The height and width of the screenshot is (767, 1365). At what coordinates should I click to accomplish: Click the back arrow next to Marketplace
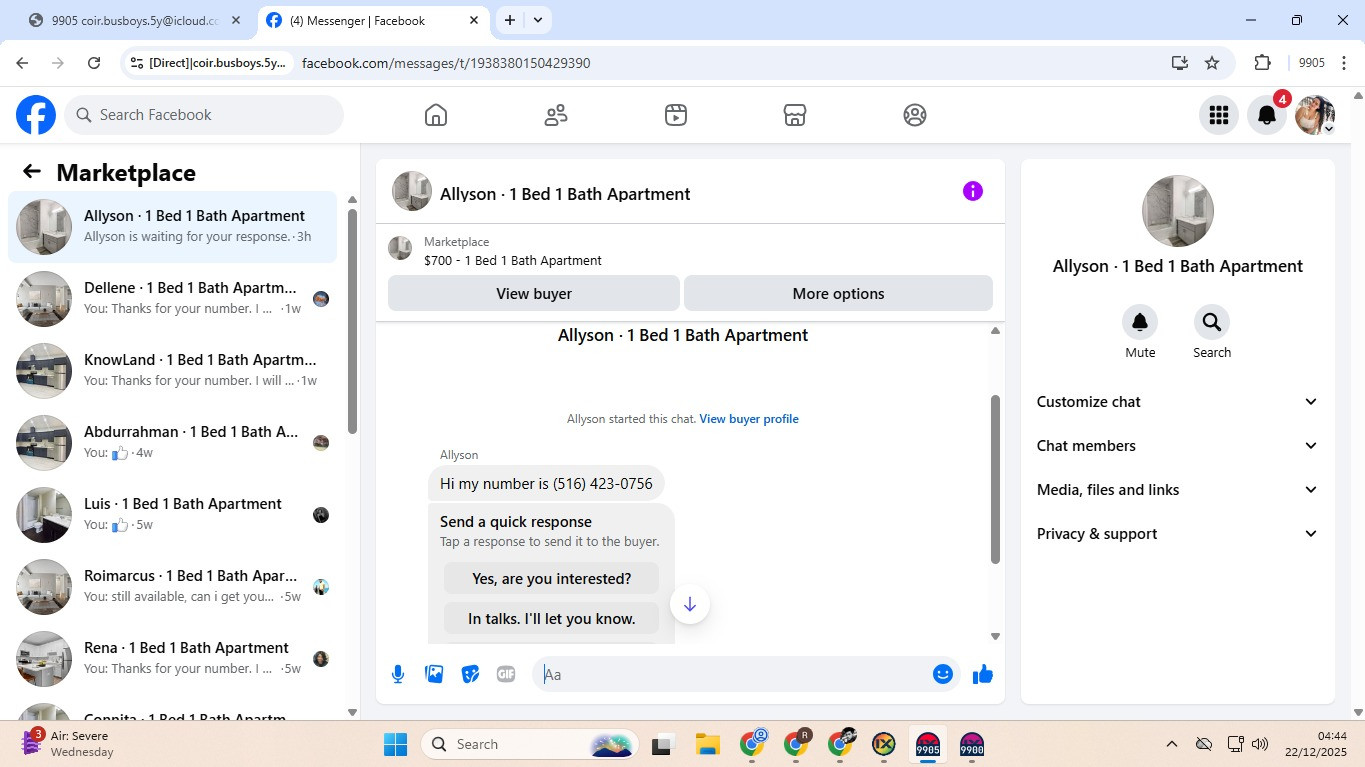click(x=32, y=172)
